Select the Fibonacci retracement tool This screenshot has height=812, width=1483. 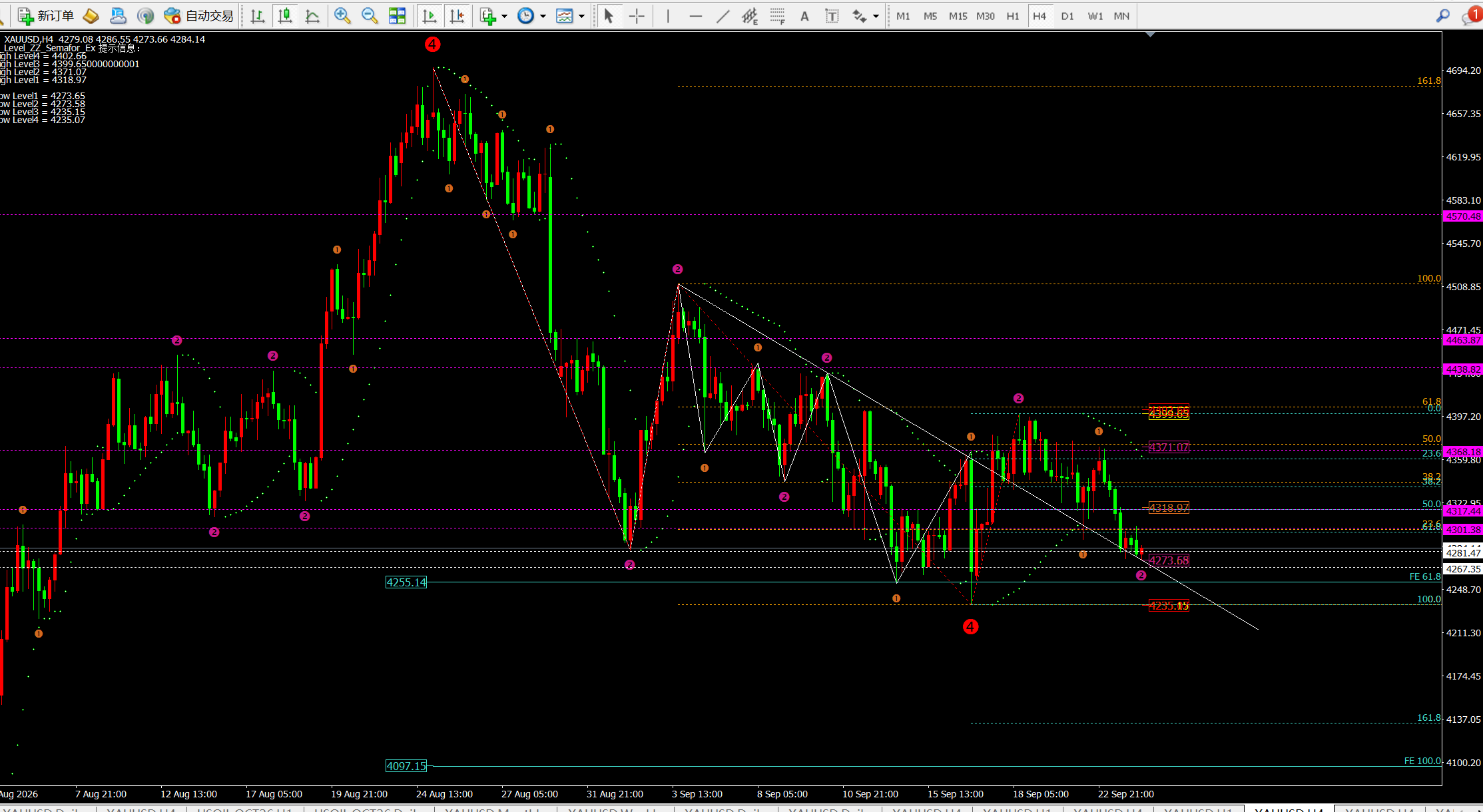pyautogui.click(x=777, y=15)
